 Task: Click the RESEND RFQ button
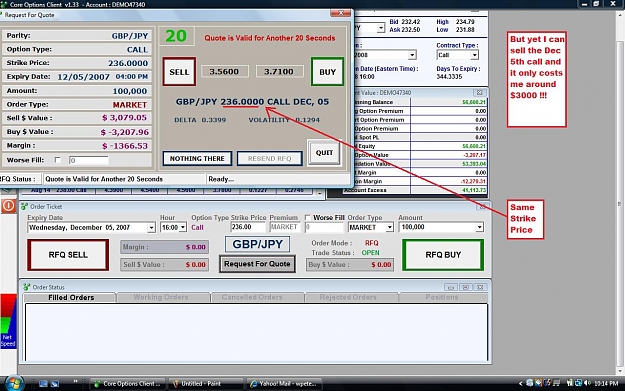[269, 158]
